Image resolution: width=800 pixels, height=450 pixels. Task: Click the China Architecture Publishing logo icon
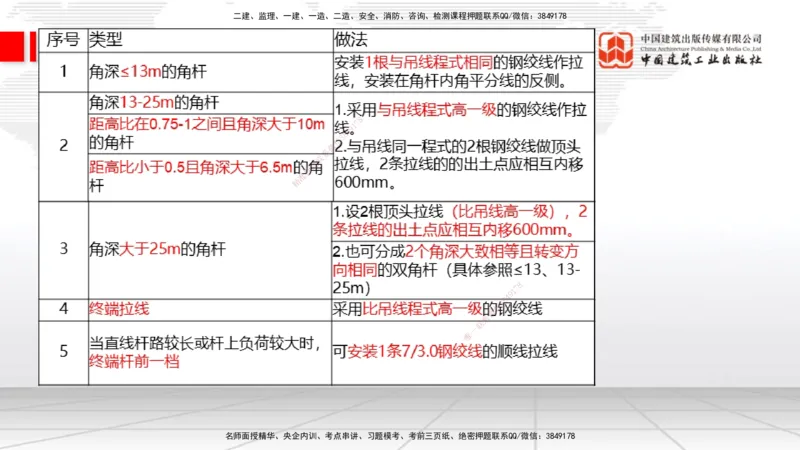click(x=616, y=50)
